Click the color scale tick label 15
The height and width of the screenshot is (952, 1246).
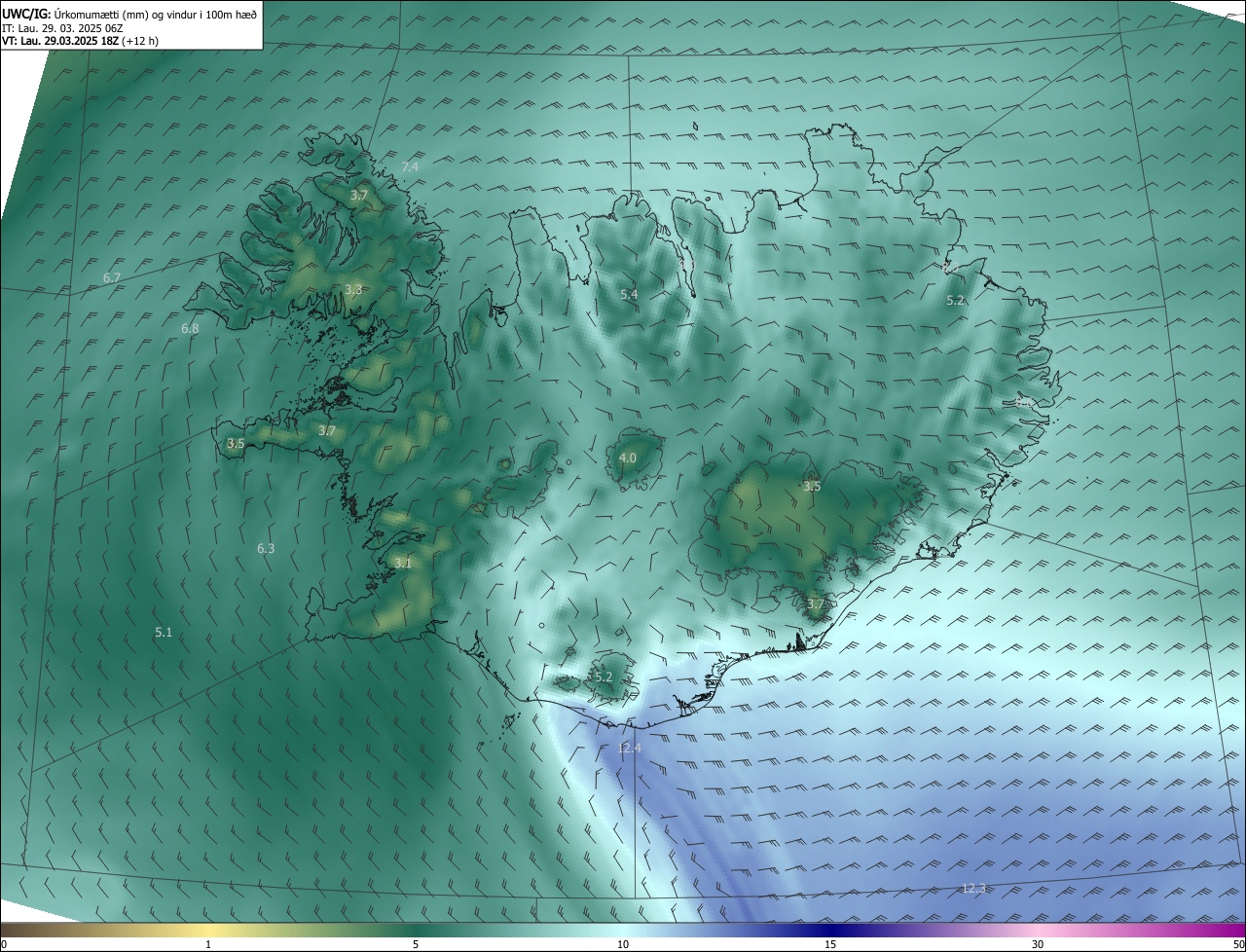[830, 944]
